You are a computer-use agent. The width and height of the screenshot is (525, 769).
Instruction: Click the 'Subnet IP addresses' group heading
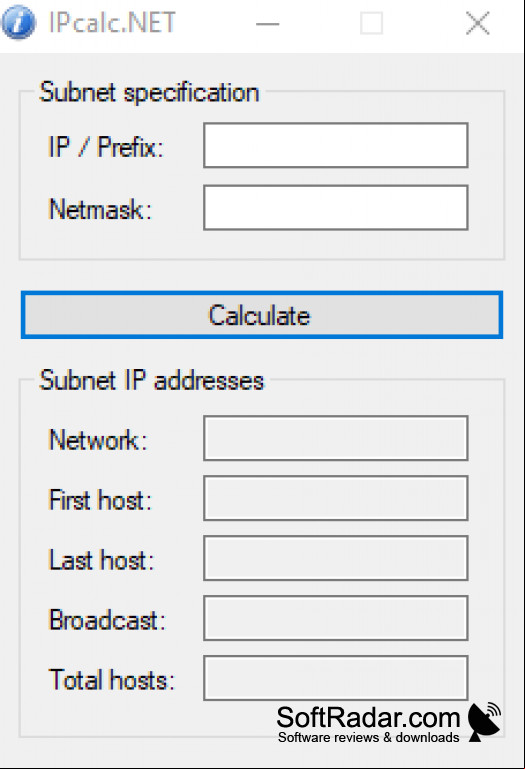coord(152,380)
